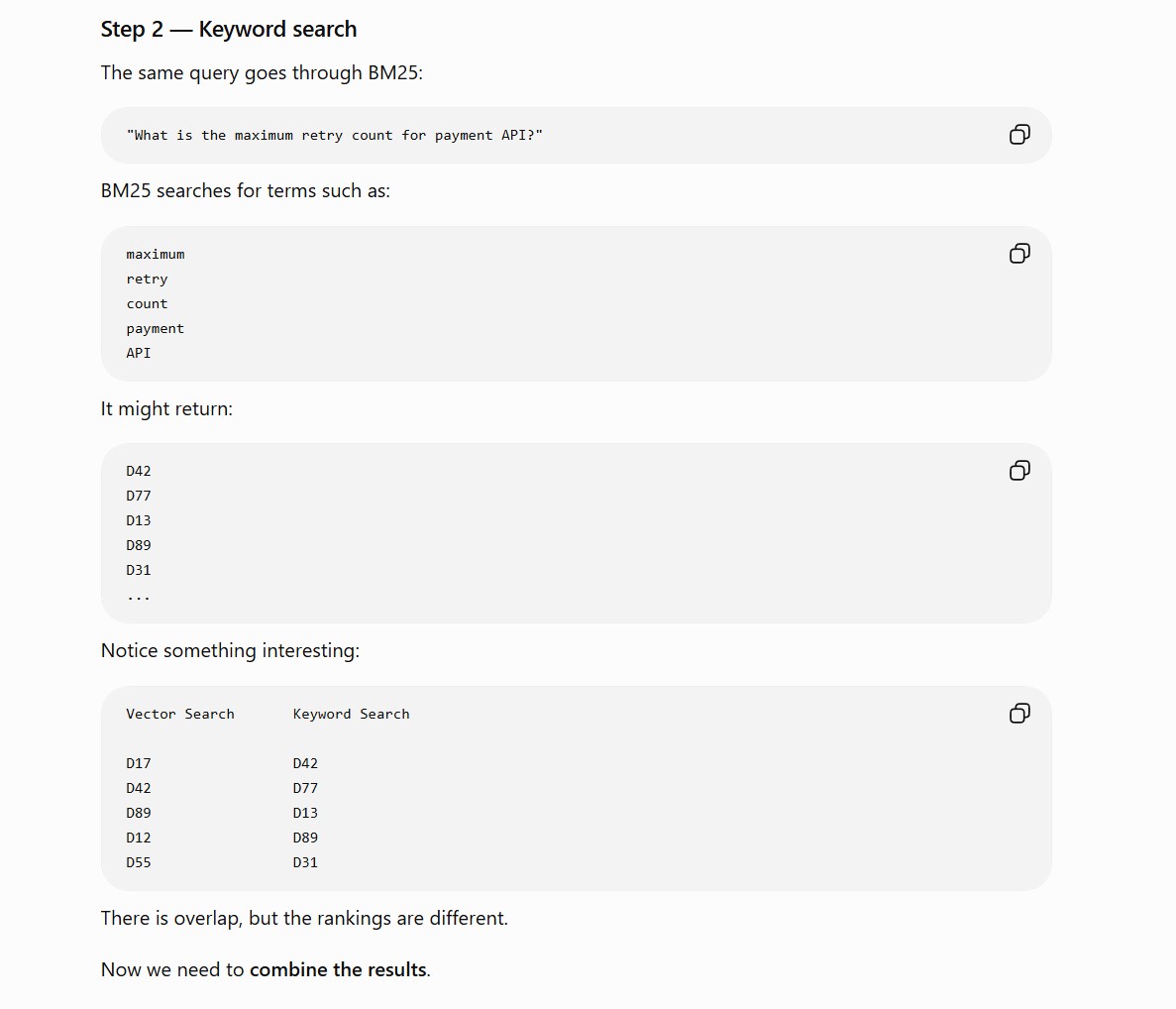Click the quoted maximum retry count query text
Image resolution: width=1176 pixels, height=1009 pixels.
(335, 135)
